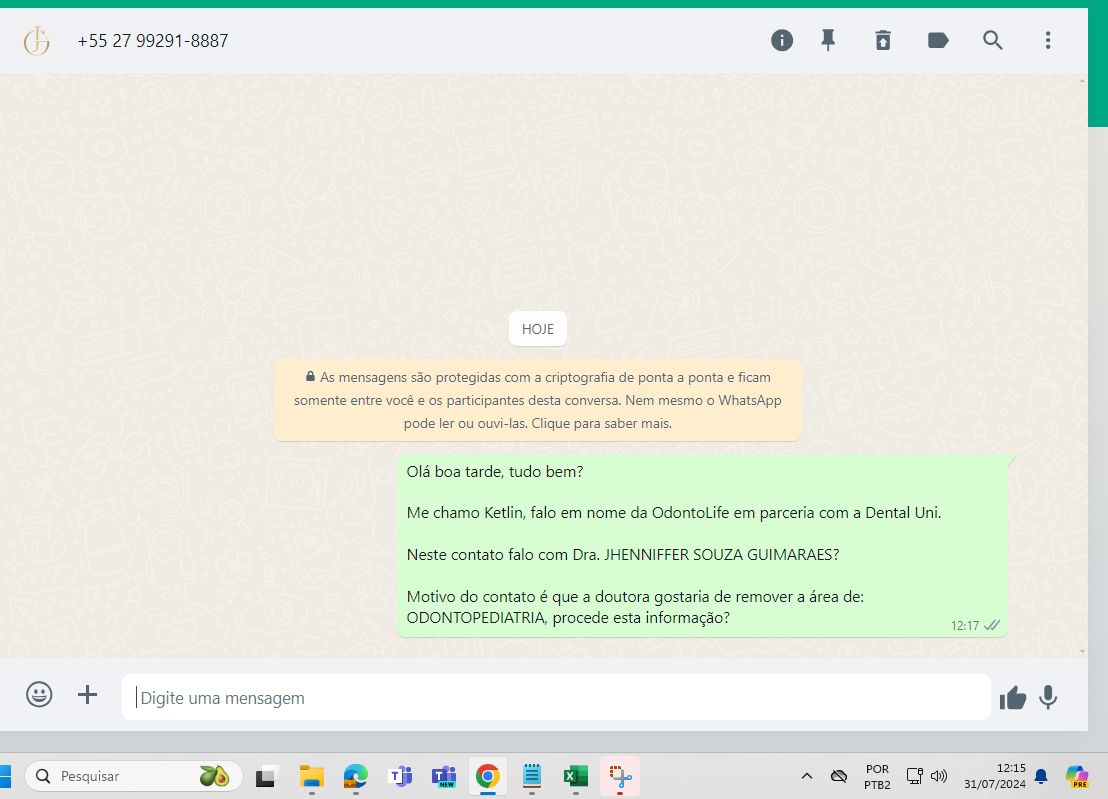
Task: Open Microsoft Teams classic icon
Action: click(x=400, y=776)
